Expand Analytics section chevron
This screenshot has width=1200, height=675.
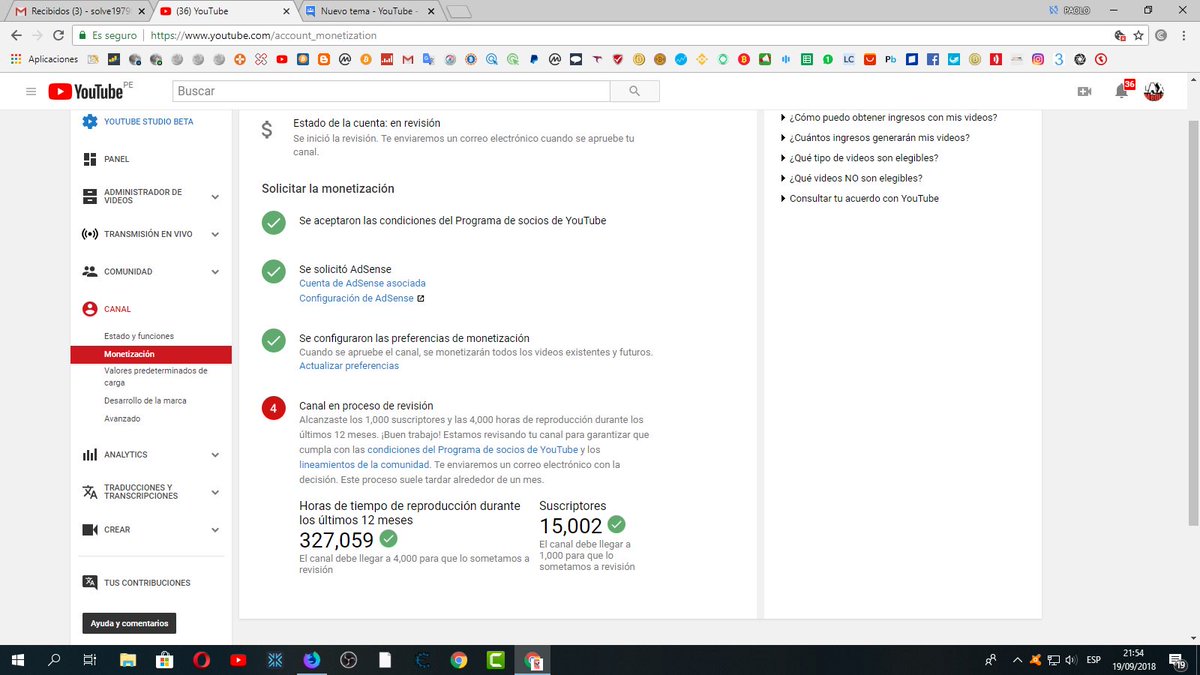click(x=215, y=455)
